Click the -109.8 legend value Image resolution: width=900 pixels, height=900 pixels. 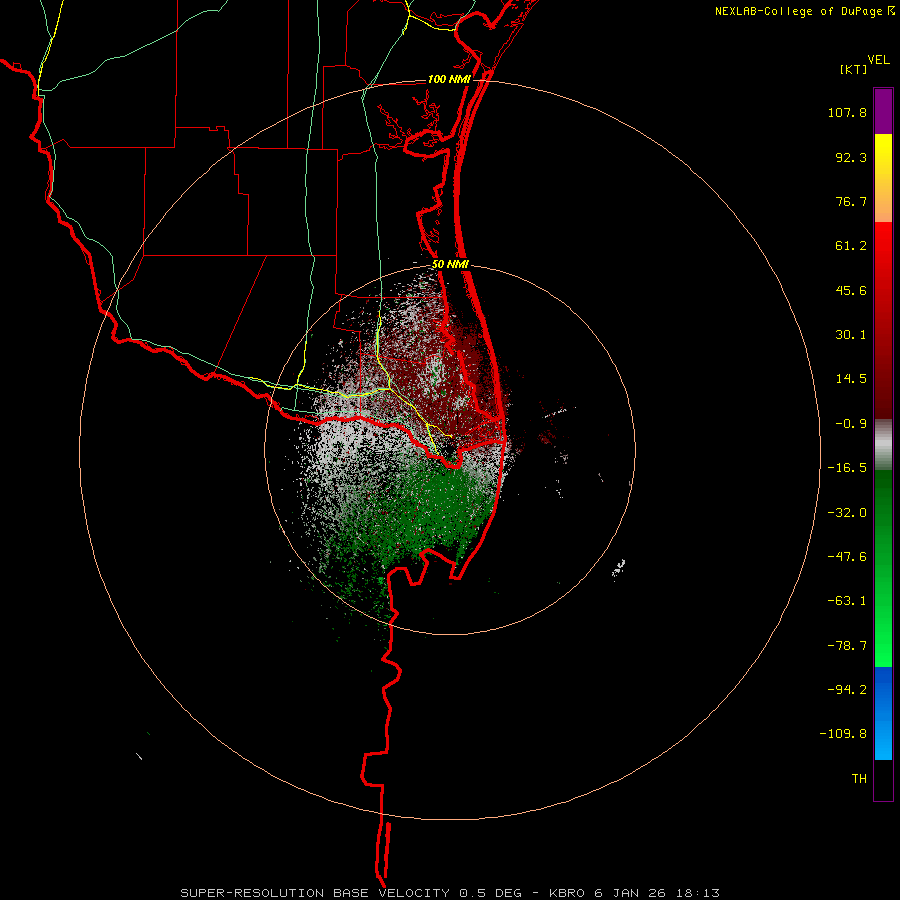coord(843,734)
